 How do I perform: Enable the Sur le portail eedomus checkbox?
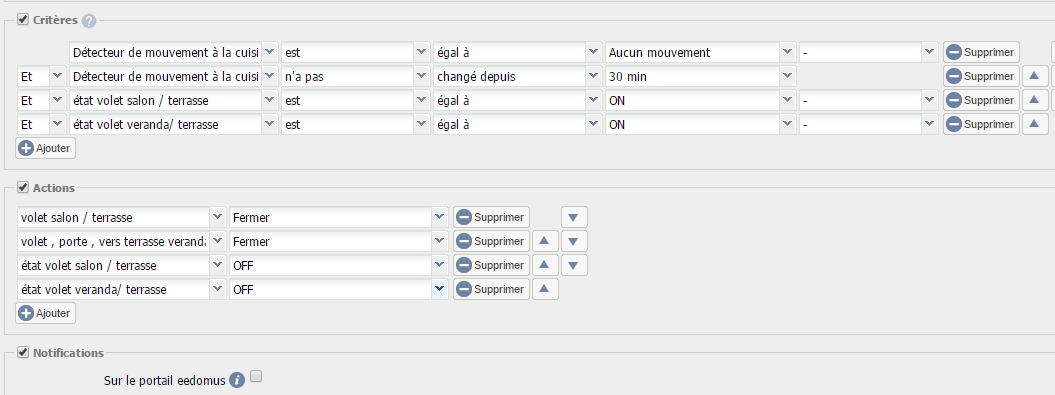coord(256,377)
